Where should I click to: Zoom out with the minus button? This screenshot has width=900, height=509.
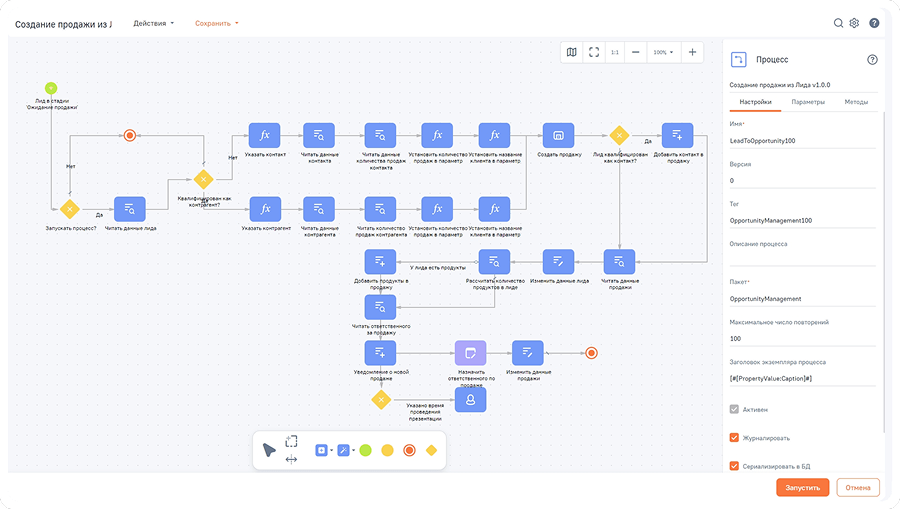tap(636, 52)
